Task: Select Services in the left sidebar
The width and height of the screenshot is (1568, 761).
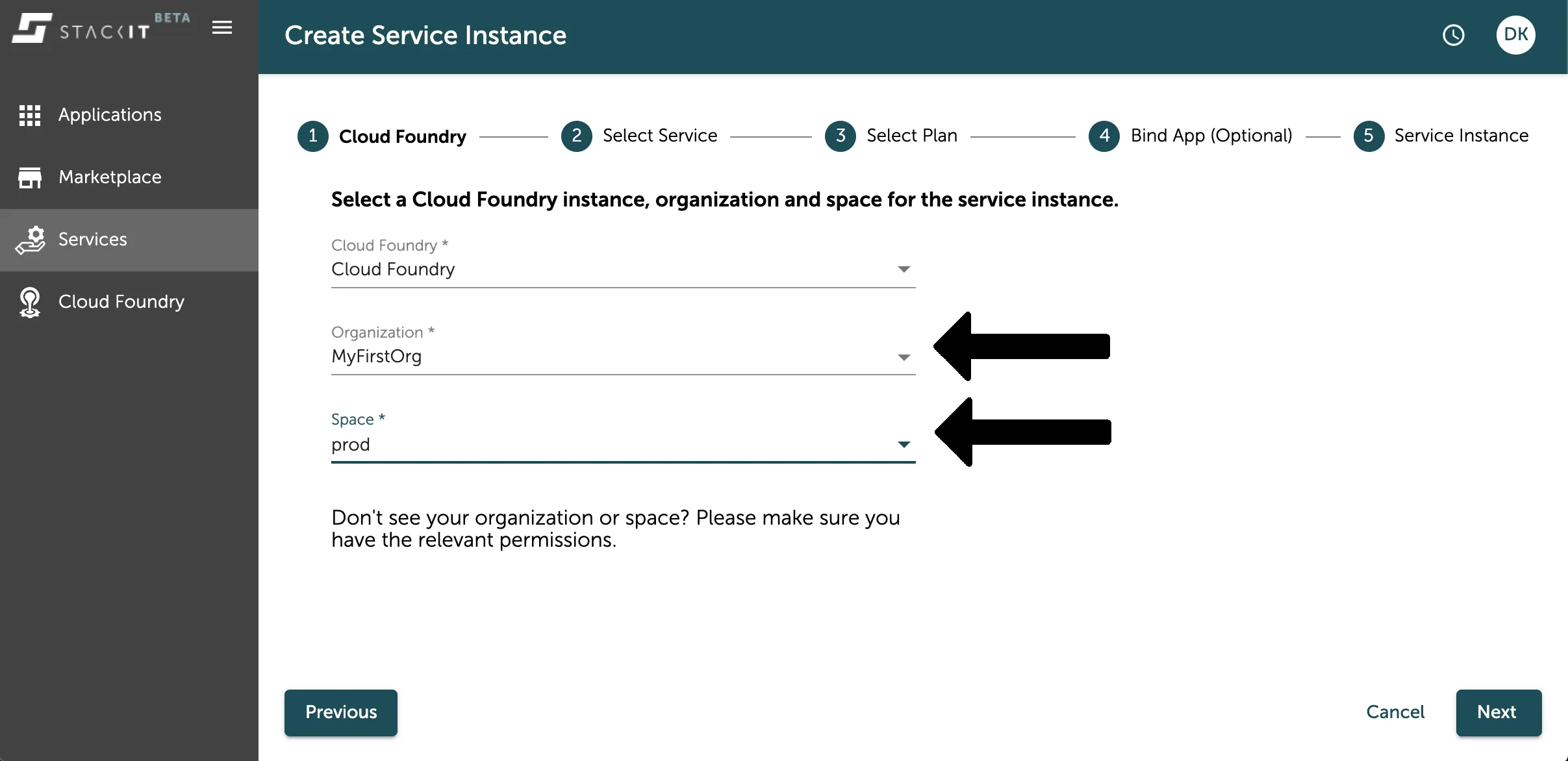Action: pos(93,239)
